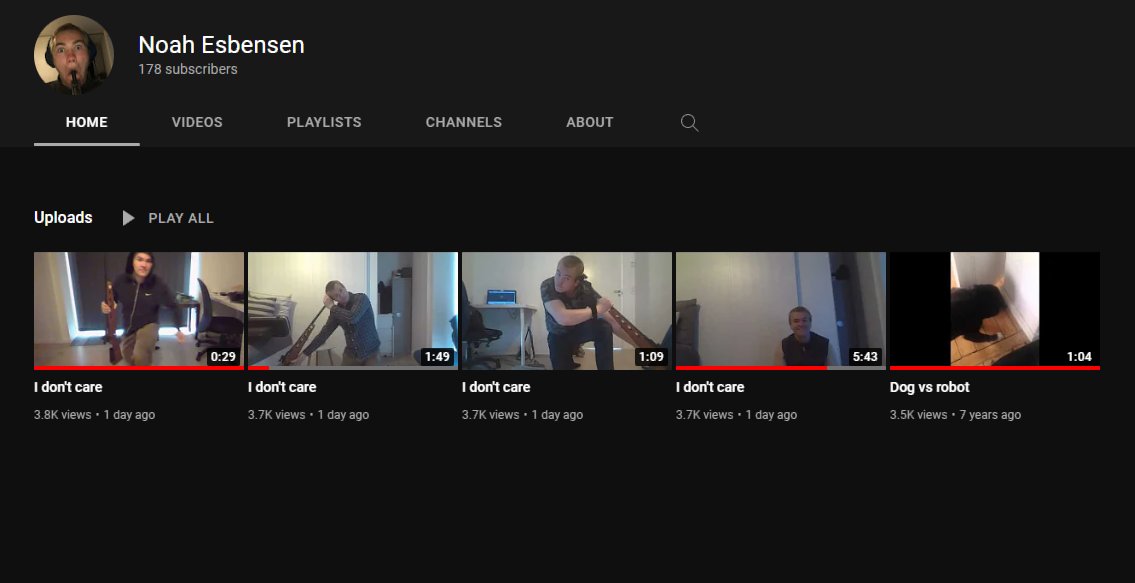Viewport: 1135px width, 583px height.
Task: Click progress bar on Dog vs robot
Action: coord(995,368)
